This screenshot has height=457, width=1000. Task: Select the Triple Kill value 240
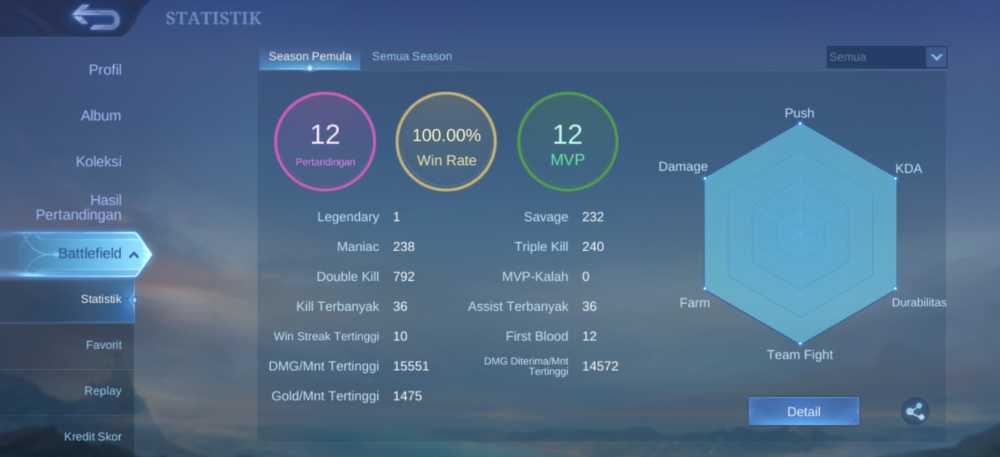coord(592,247)
